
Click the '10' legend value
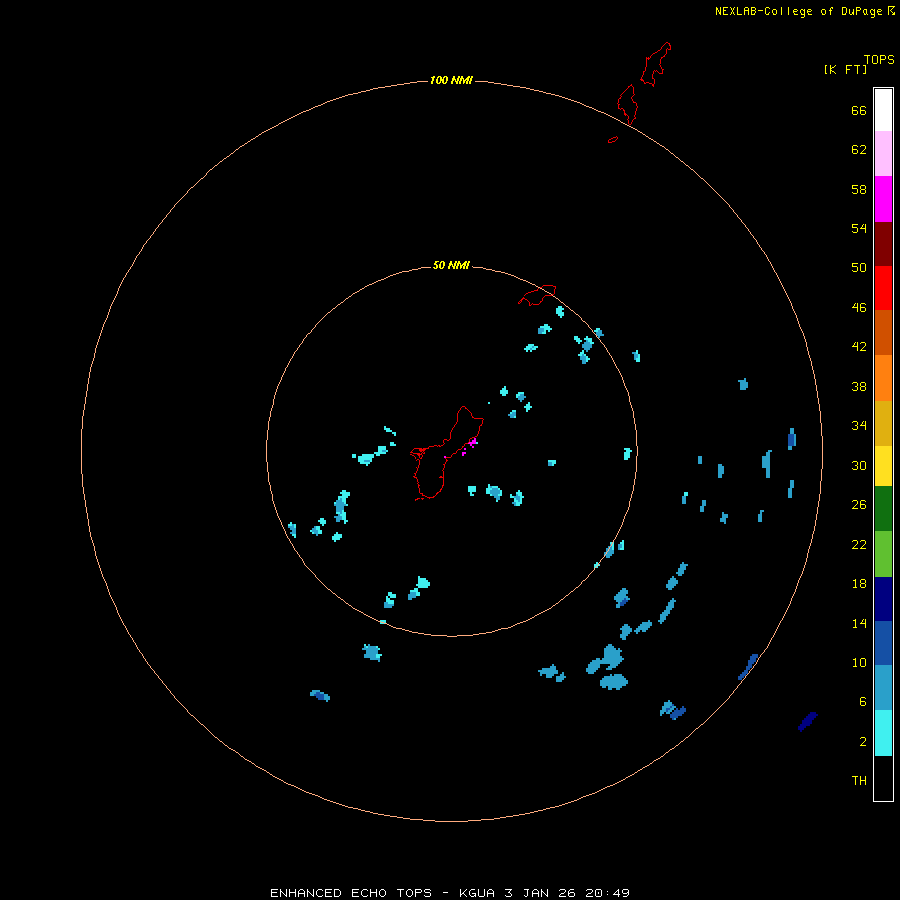tap(859, 662)
